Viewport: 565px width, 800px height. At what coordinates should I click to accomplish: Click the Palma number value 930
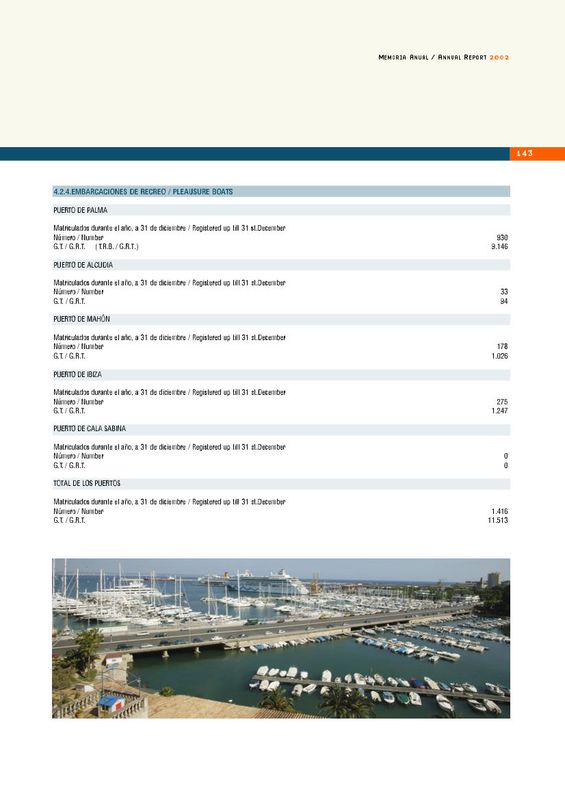click(502, 238)
